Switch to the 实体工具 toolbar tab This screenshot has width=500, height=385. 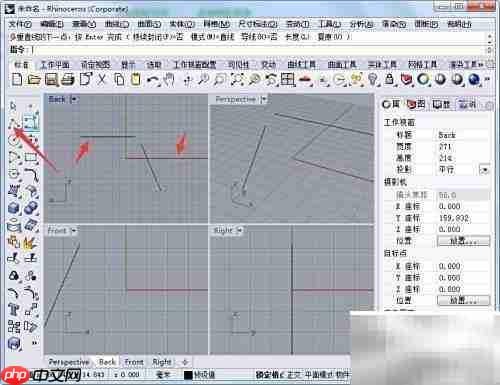[382, 65]
